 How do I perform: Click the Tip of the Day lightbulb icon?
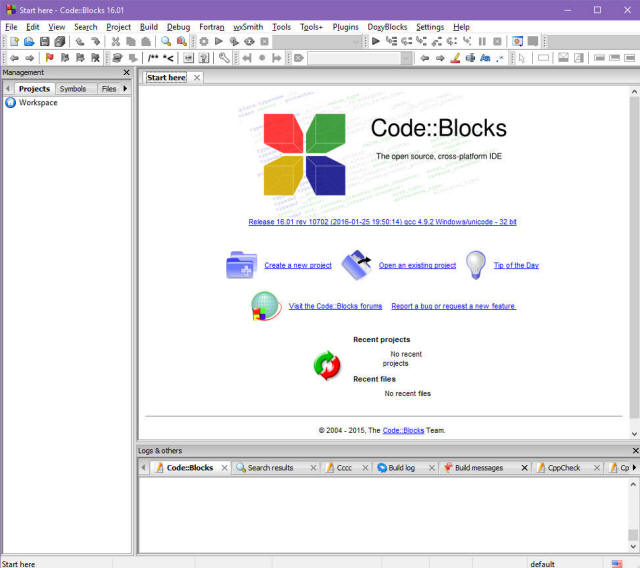pyautogui.click(x=477, y=265)
